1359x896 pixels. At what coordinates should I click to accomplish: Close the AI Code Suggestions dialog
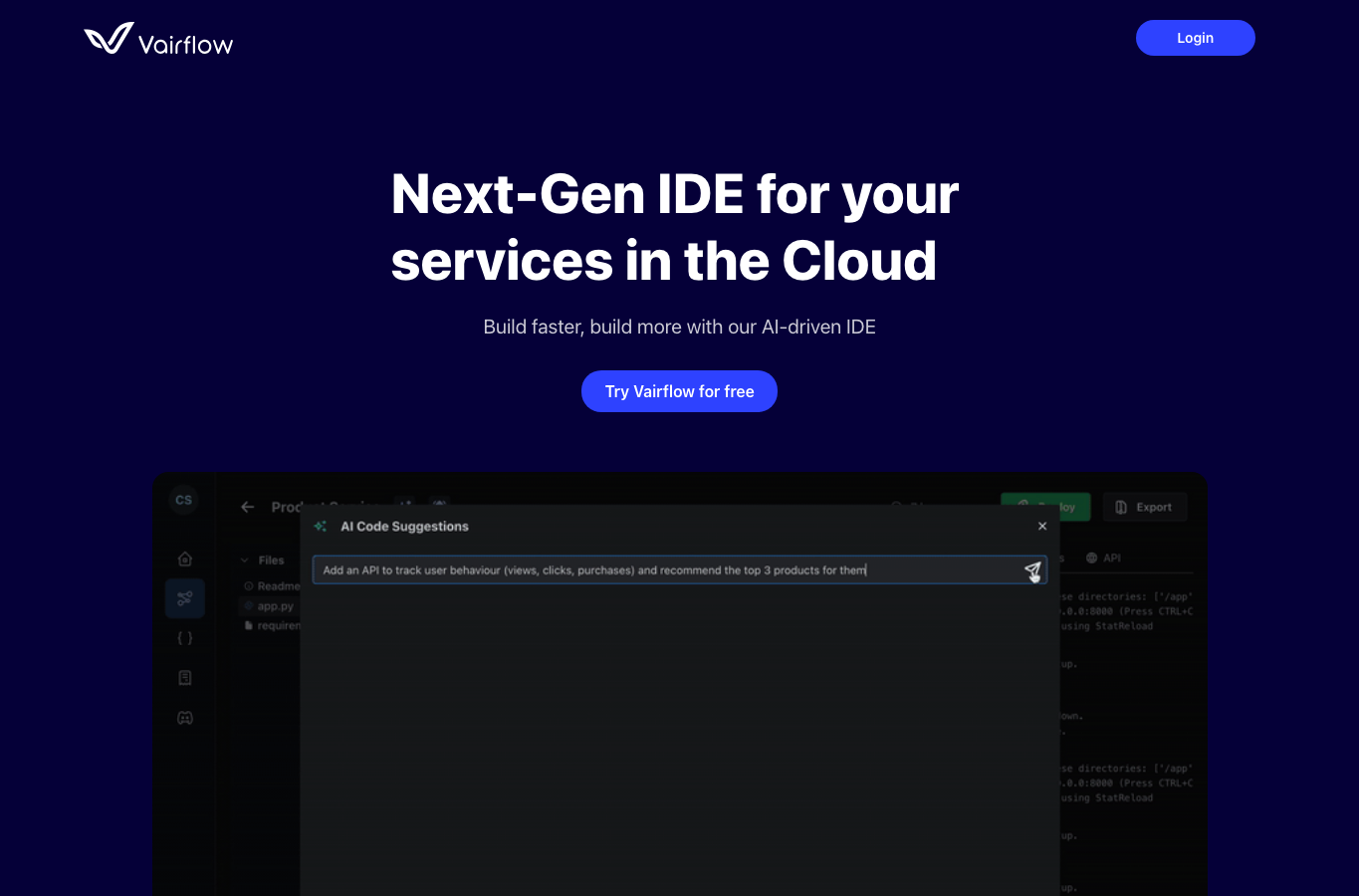click(1042, 526)
